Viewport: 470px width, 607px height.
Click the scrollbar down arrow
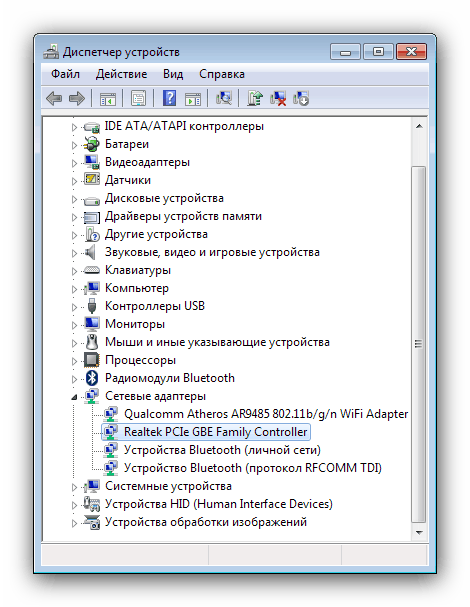point(419,533)
